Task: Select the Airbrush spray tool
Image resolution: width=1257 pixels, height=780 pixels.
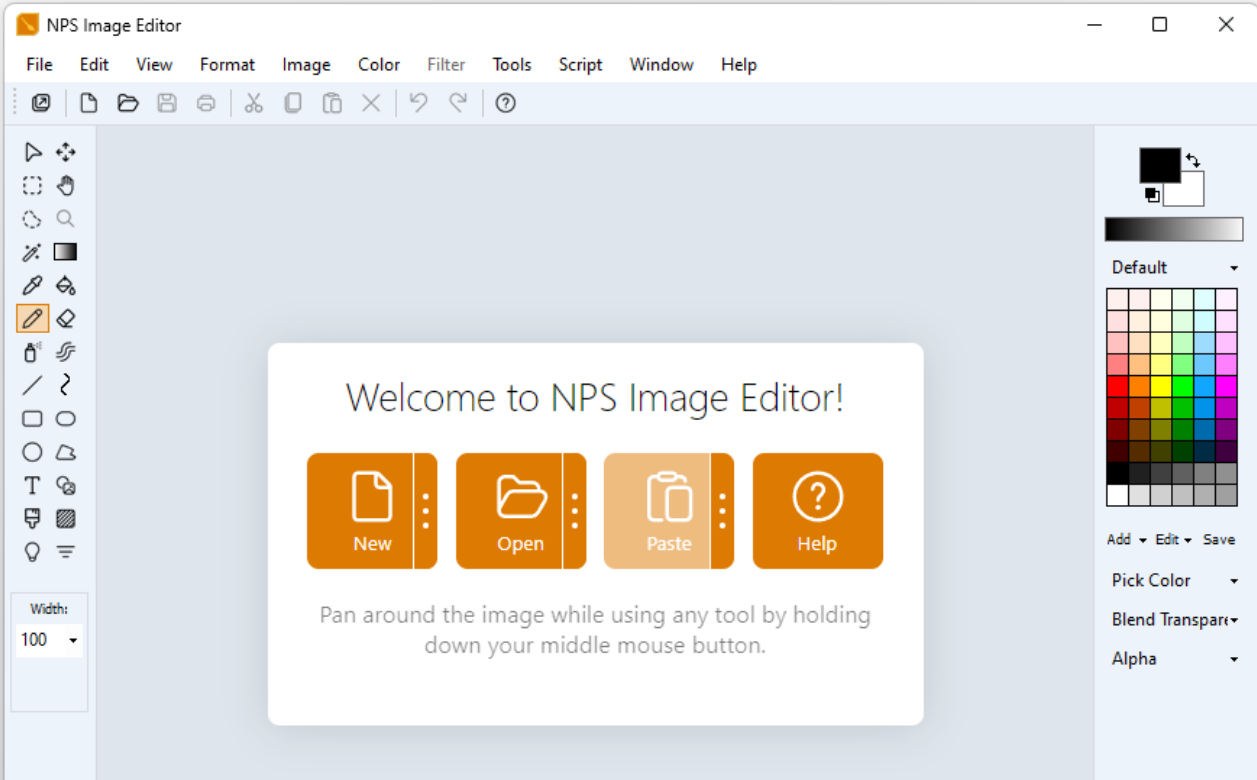Action: 31,351
